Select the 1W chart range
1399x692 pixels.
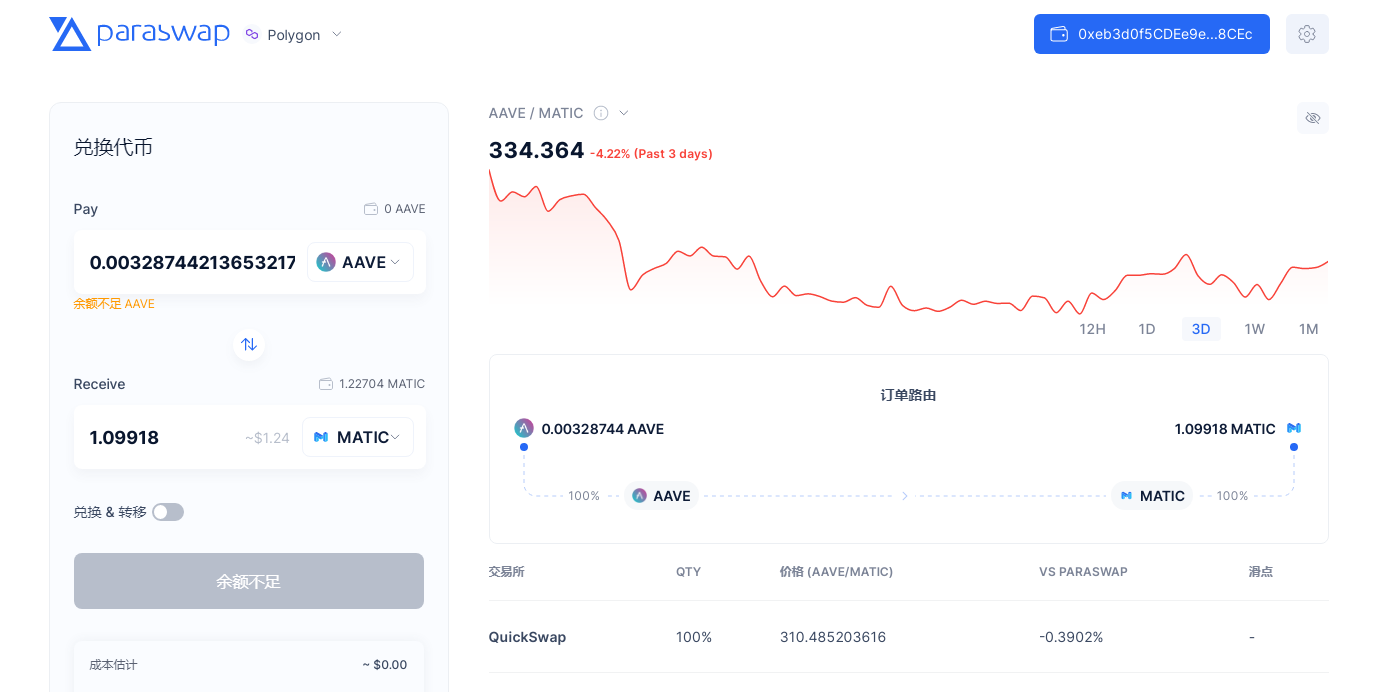click(x=1255, y=329)
